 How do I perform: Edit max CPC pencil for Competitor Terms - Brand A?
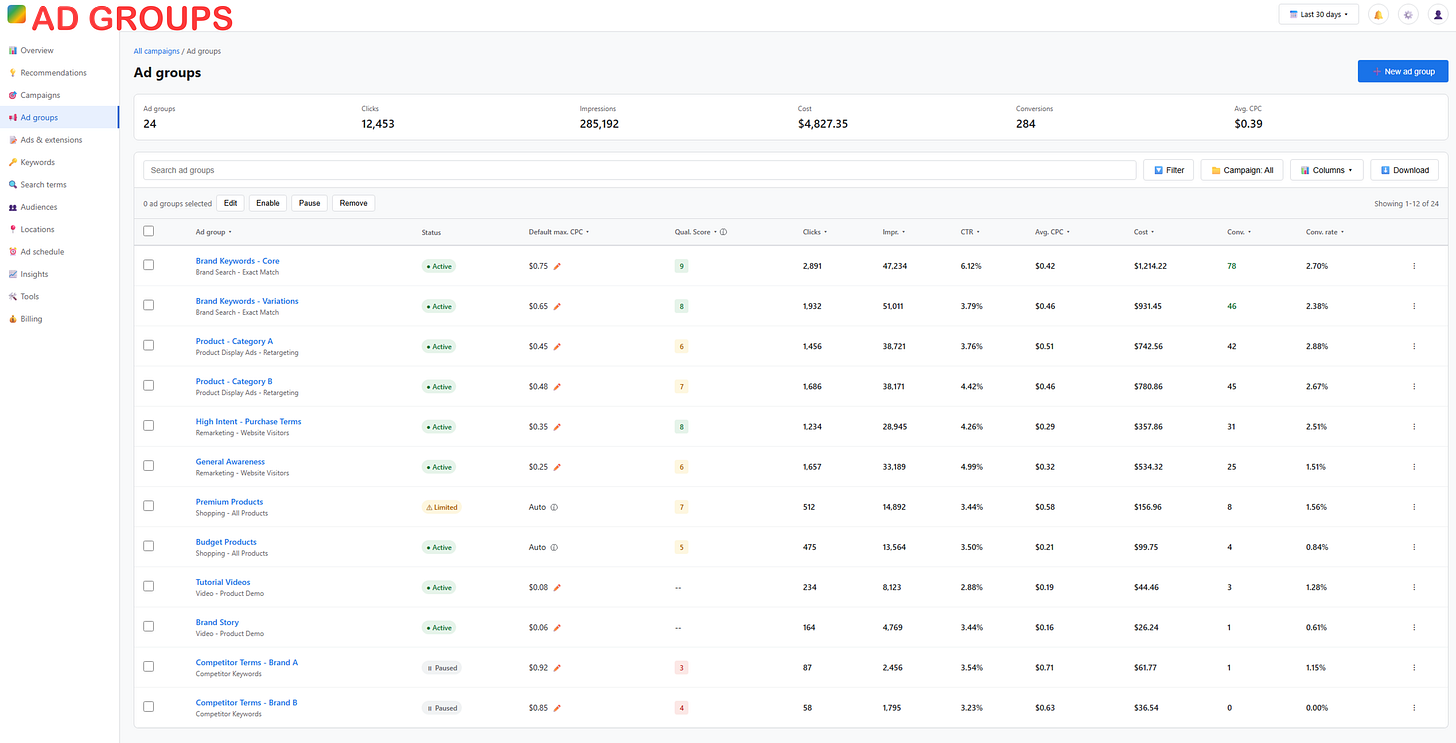(x=557, y=667)
